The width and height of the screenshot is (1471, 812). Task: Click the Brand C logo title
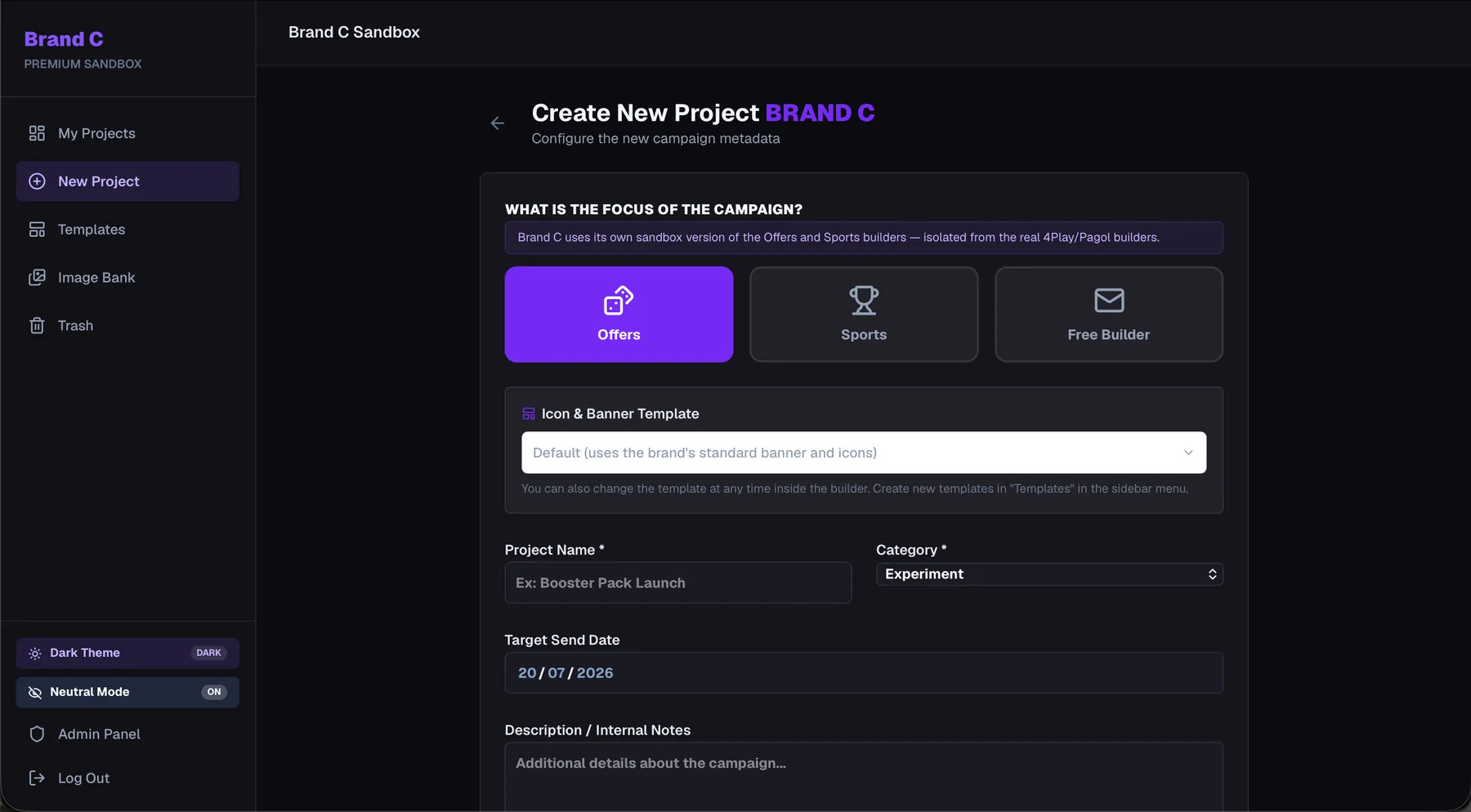tap(64, 39)
